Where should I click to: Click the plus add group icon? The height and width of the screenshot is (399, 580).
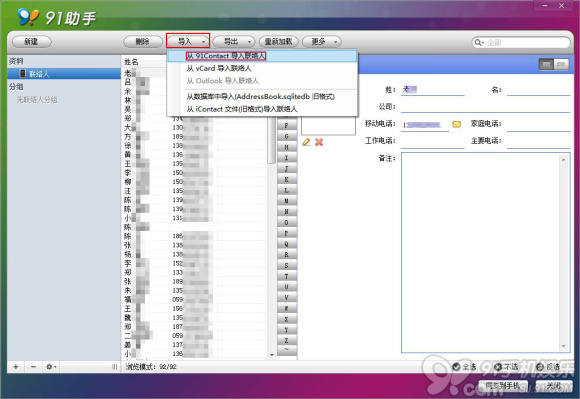(16, 366)
